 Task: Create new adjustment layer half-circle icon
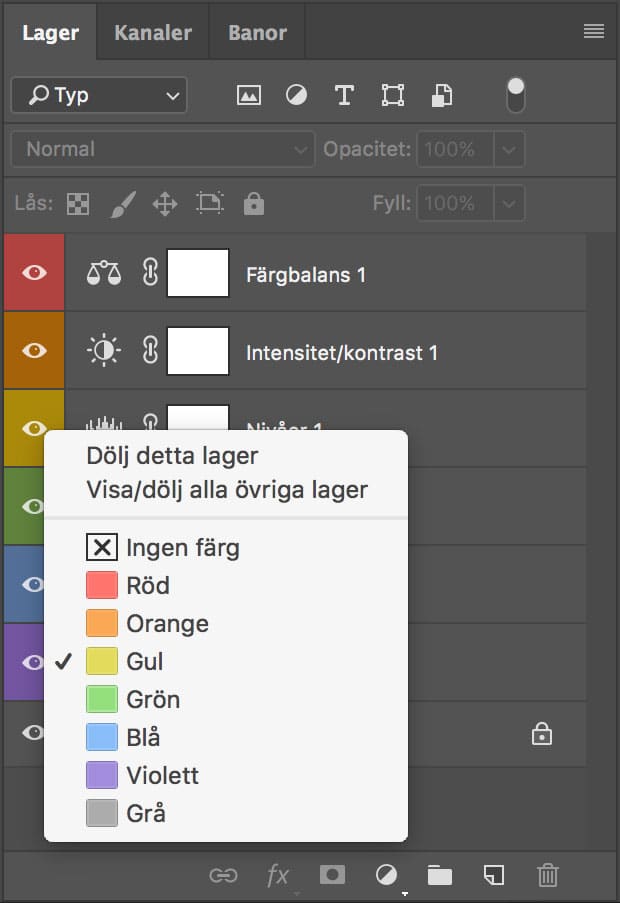(x=386, y=875)
